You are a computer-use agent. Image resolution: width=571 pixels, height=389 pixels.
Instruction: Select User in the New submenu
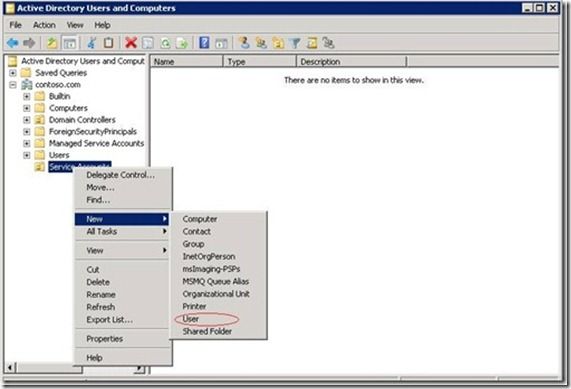tap(218, 319)
